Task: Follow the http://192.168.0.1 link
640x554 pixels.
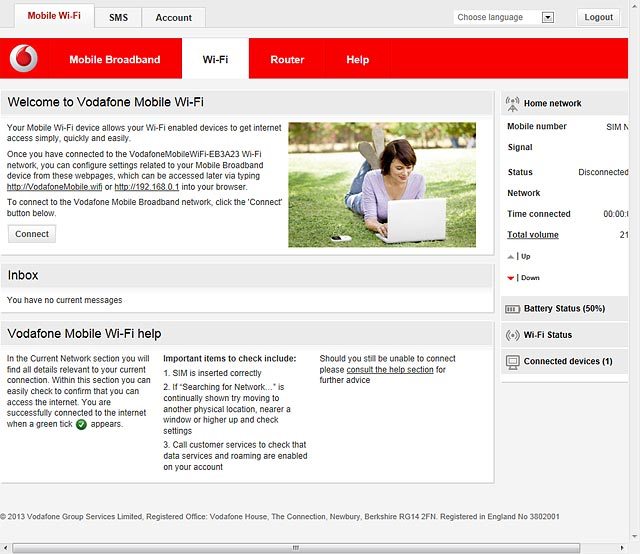Action: click(147, 187)
